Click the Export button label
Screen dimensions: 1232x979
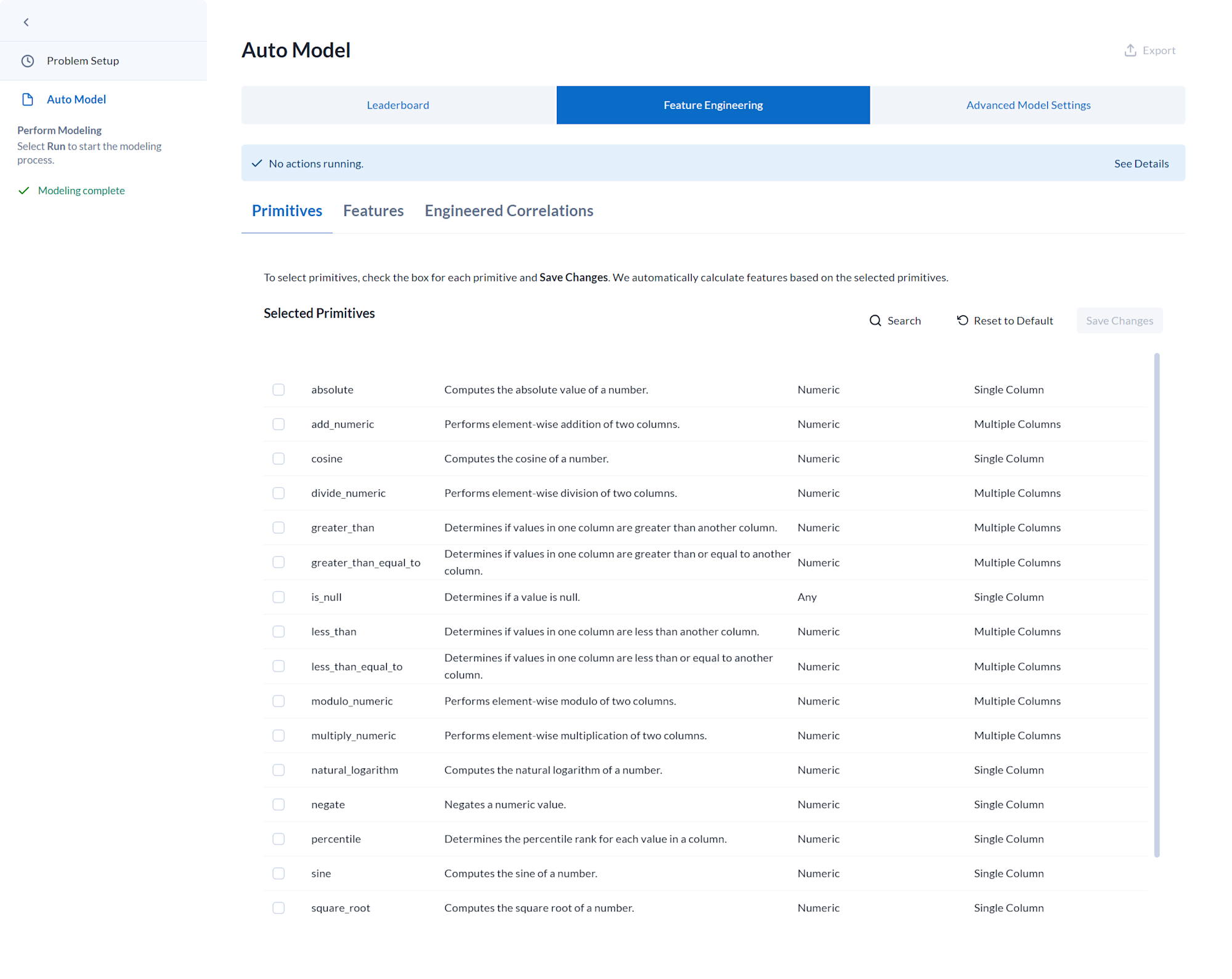1159,50
